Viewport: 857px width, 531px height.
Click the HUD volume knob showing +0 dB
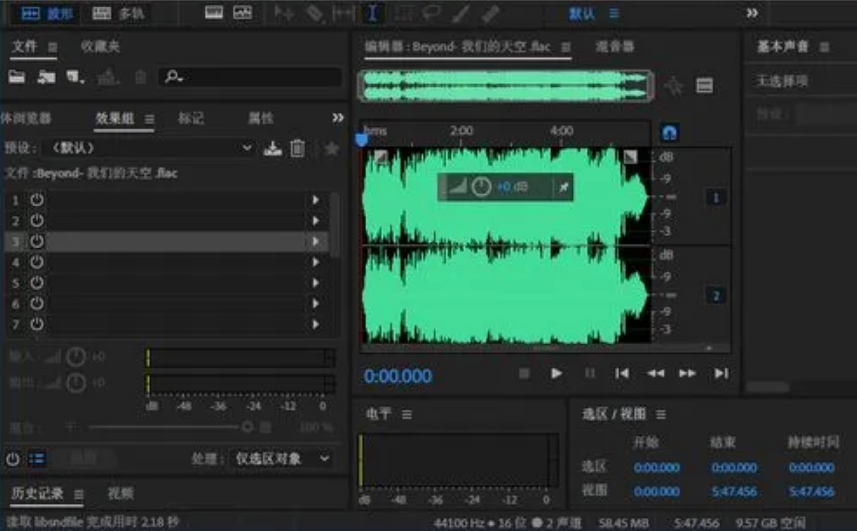point(481,187)
